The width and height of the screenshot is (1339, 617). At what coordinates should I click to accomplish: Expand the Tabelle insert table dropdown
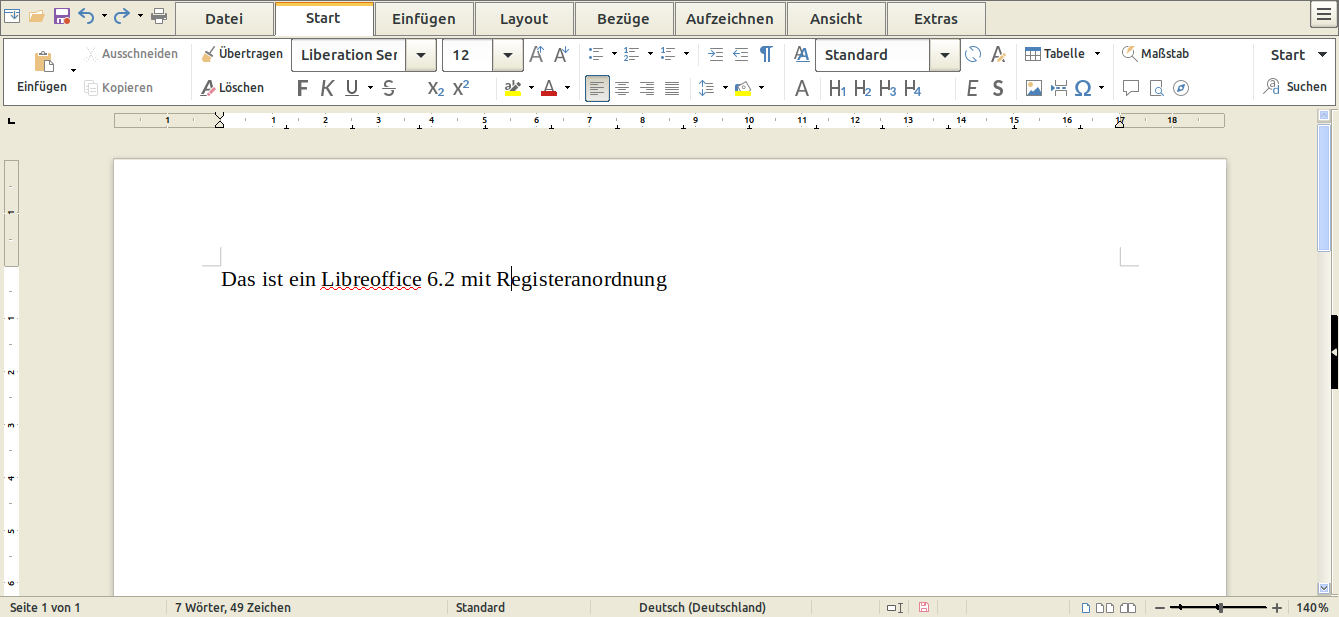(x=1097, y=54)
